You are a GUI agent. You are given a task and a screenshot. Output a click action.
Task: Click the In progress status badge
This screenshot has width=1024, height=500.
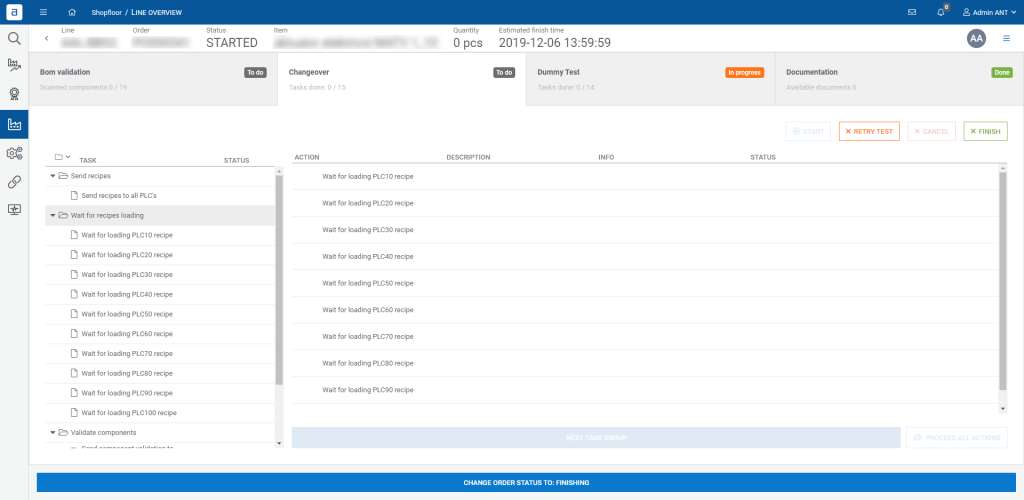tap(744, 72)
